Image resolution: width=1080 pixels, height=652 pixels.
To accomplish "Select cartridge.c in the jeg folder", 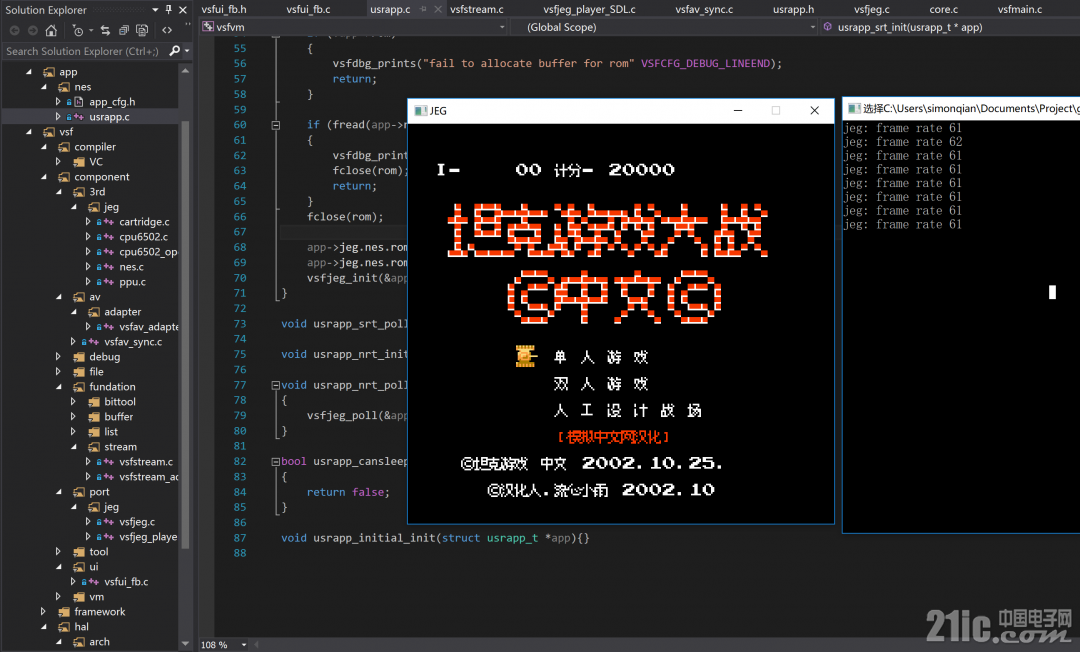I will [144, 222].
